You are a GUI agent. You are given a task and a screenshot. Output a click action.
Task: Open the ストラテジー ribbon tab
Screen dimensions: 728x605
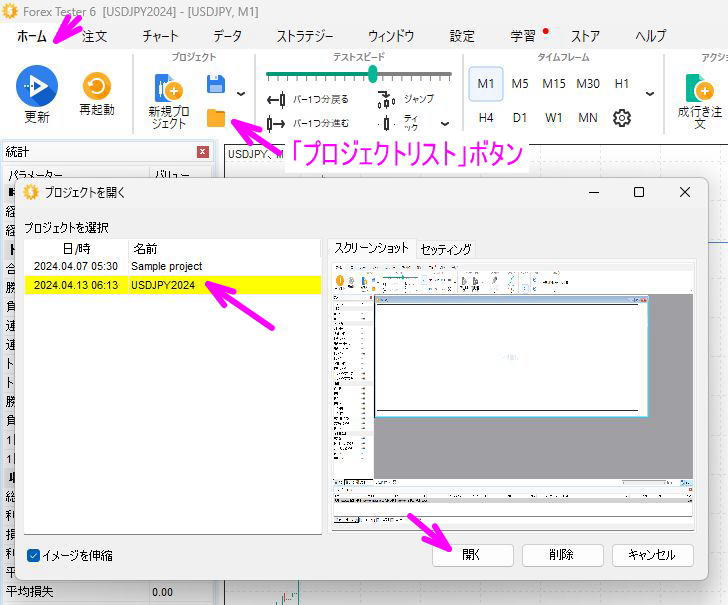[305, 36]
